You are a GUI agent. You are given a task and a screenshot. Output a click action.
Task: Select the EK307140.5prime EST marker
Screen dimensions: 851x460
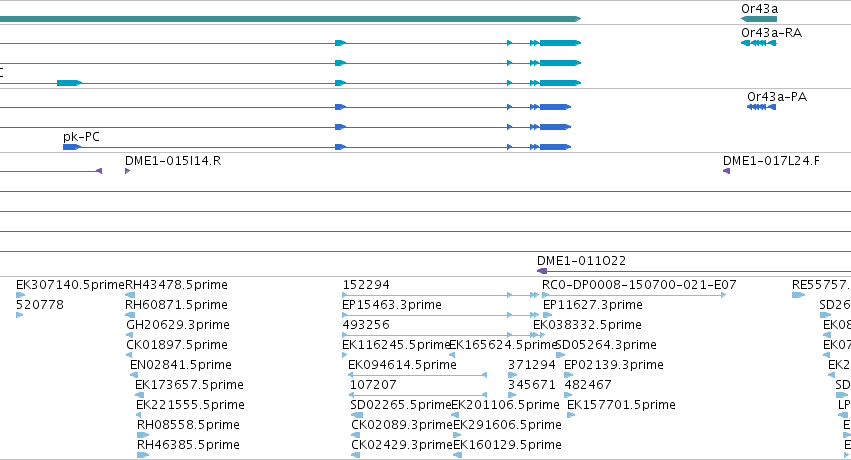pos(21,295)
